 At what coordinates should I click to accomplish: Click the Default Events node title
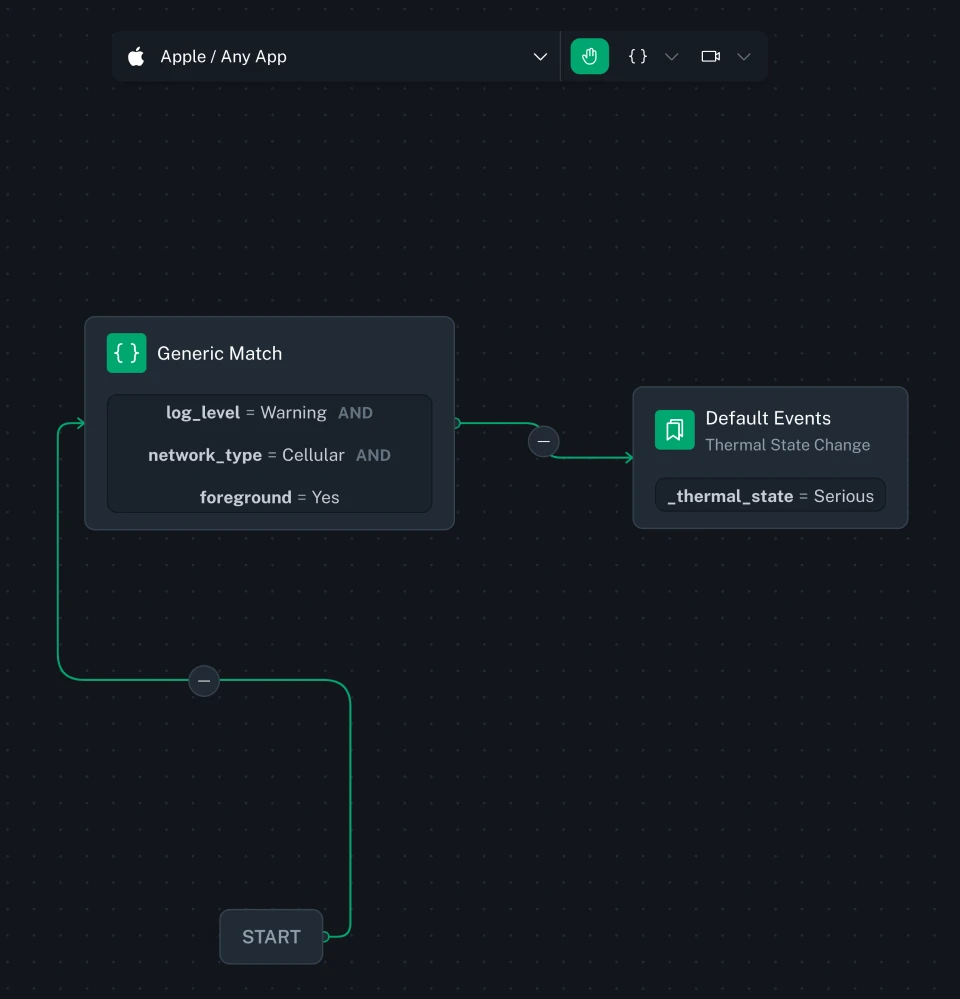click(768, 418)
